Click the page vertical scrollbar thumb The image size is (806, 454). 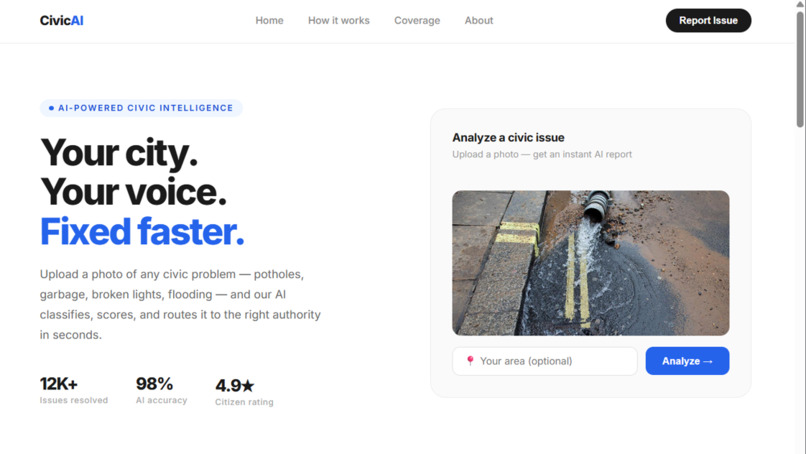click(800, 68)
